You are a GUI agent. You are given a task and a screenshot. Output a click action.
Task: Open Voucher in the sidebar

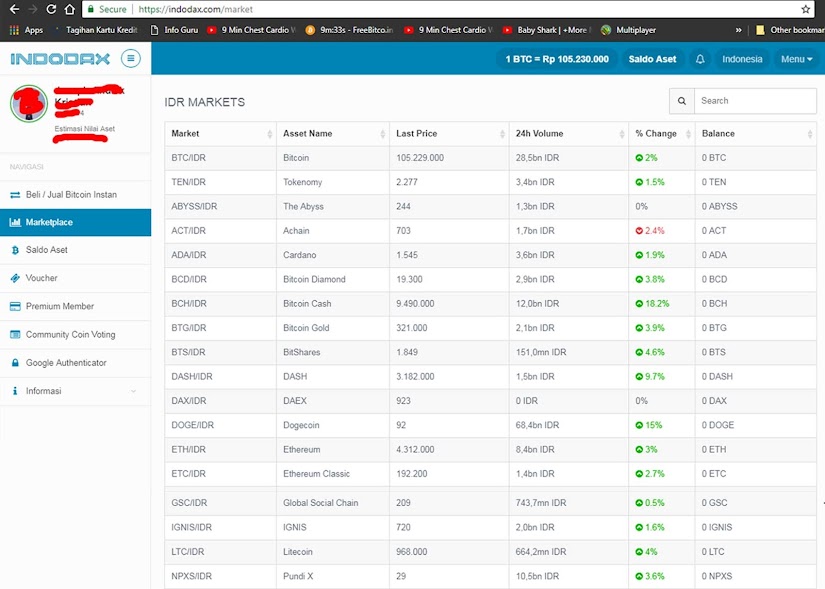click(75, 278)
